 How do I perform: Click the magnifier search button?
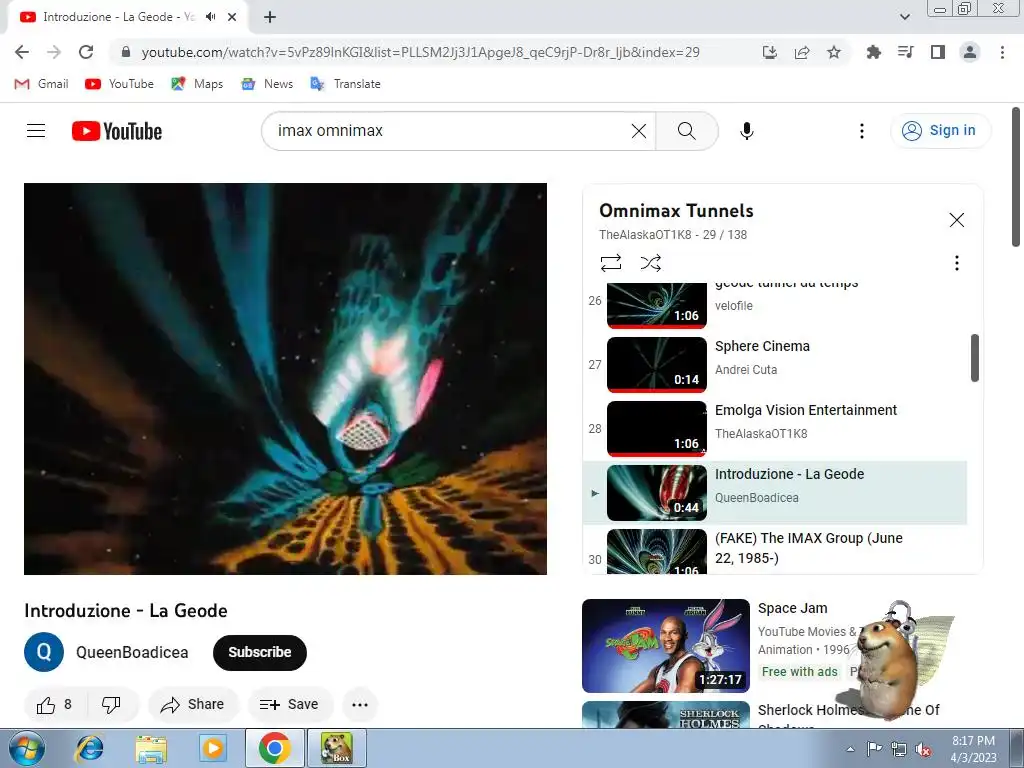coord(686,131)
